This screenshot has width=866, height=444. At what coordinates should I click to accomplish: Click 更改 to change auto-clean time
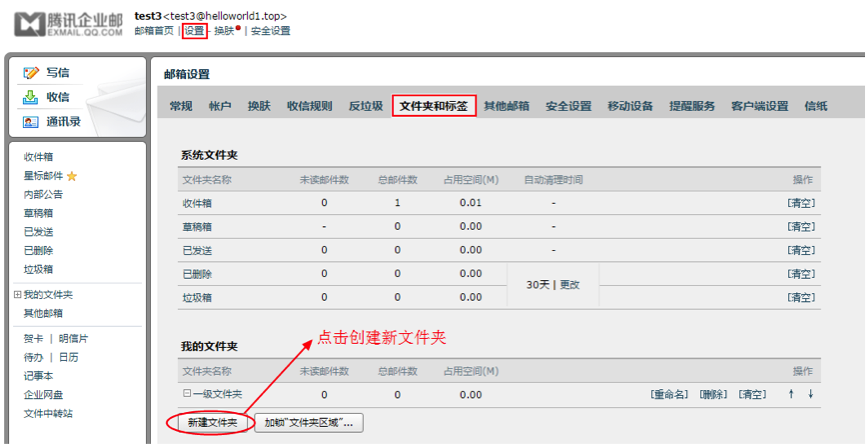[x=569, y=285]
